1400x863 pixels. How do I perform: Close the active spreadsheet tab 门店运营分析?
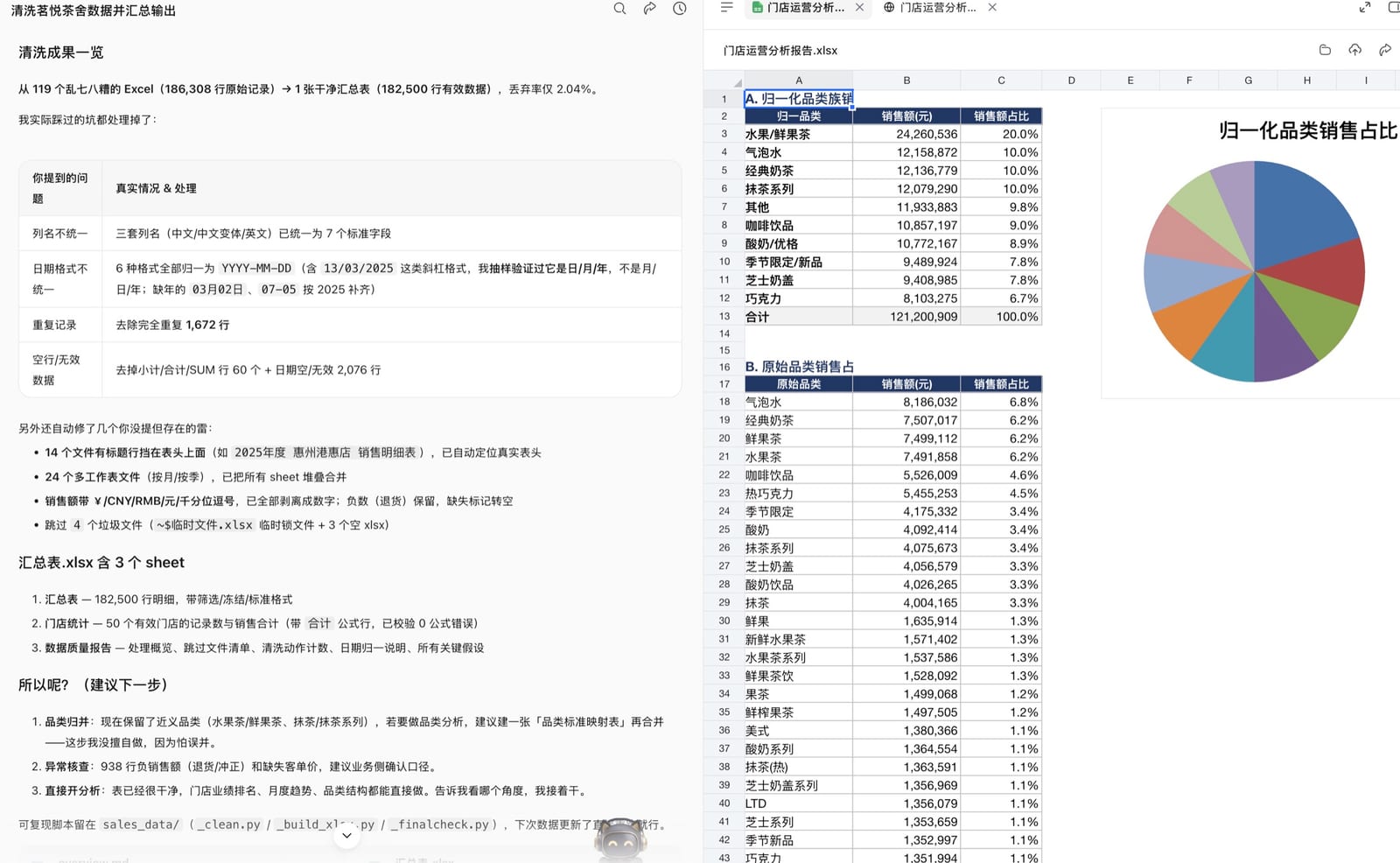point(859,7)
